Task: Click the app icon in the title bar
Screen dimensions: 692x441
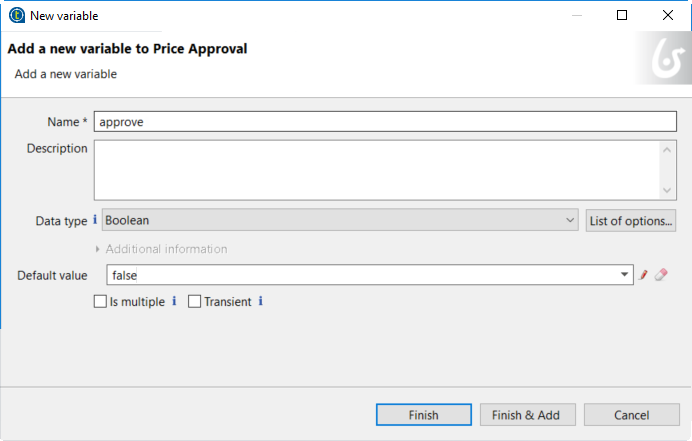Action: 16,15
